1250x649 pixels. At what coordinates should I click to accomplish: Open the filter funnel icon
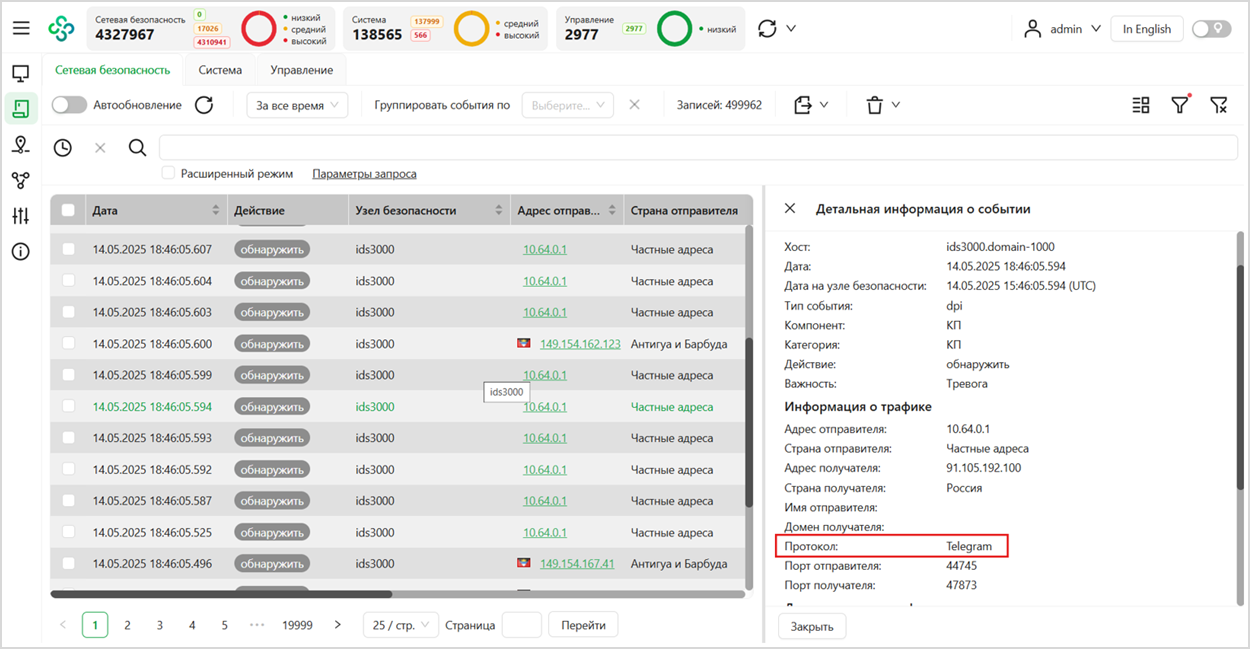(1180, 105)
